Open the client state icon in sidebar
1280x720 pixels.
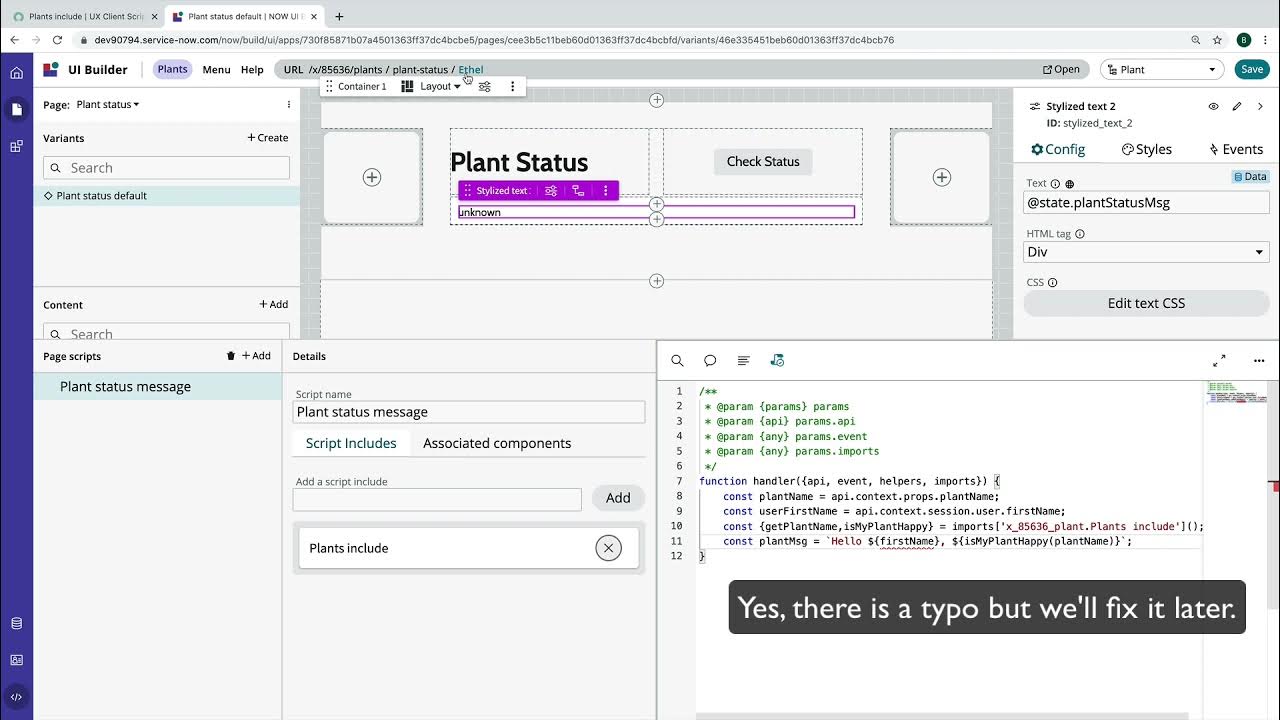(16, 660)
